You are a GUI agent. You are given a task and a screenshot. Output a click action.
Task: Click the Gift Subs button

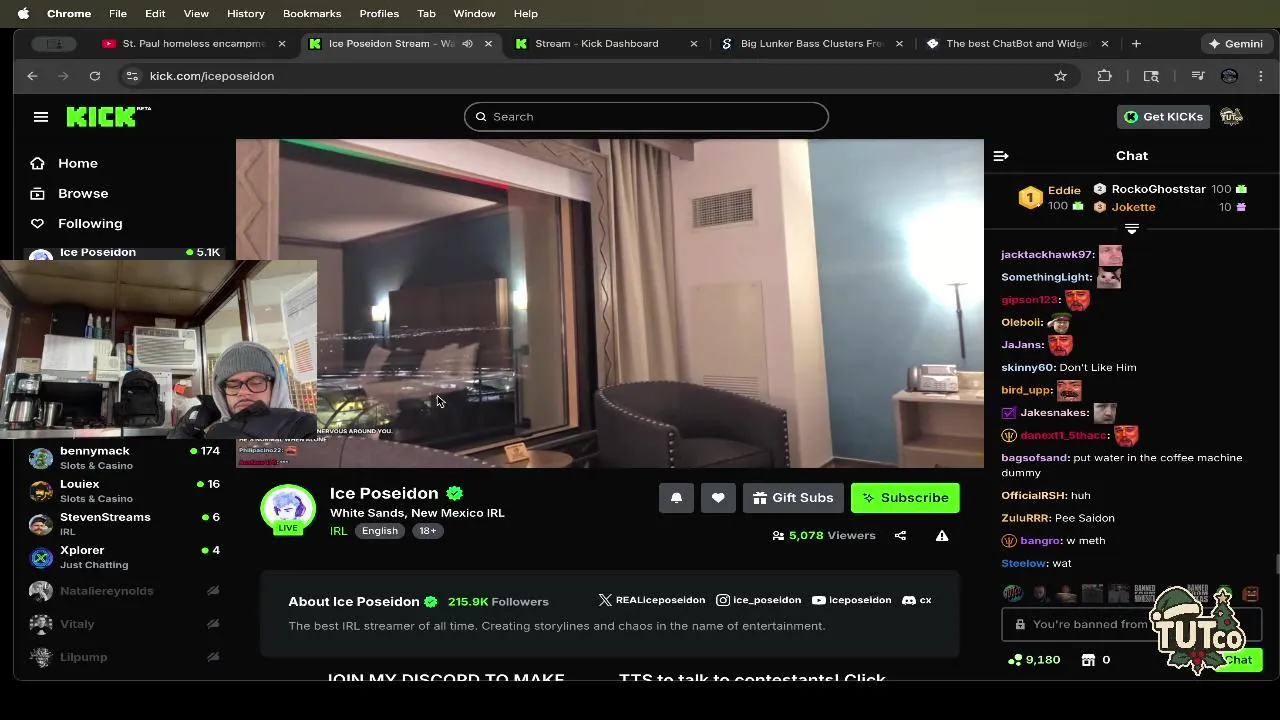[793, 498]
